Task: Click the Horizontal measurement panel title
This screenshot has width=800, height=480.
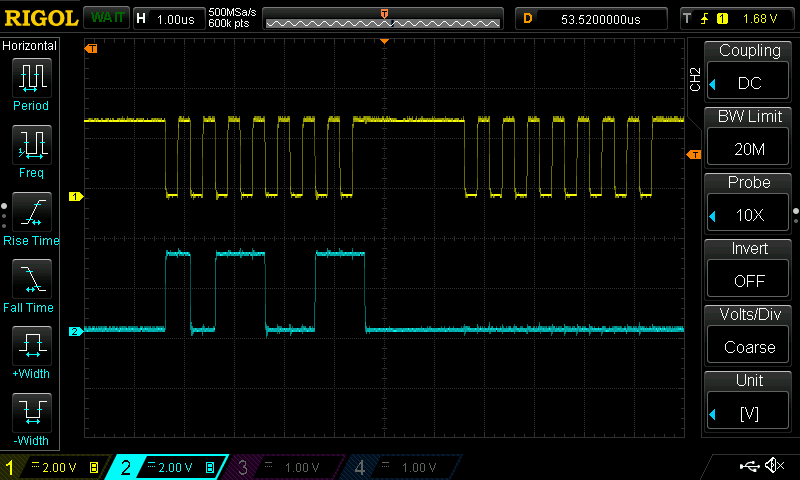Action: coord(30,46)
